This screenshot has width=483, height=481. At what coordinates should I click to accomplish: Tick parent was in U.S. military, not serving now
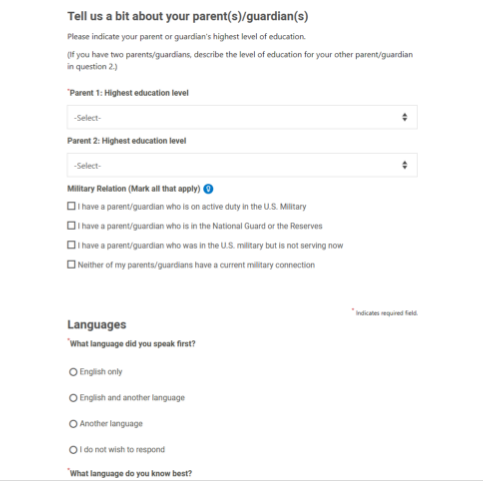tap(71, 245)
